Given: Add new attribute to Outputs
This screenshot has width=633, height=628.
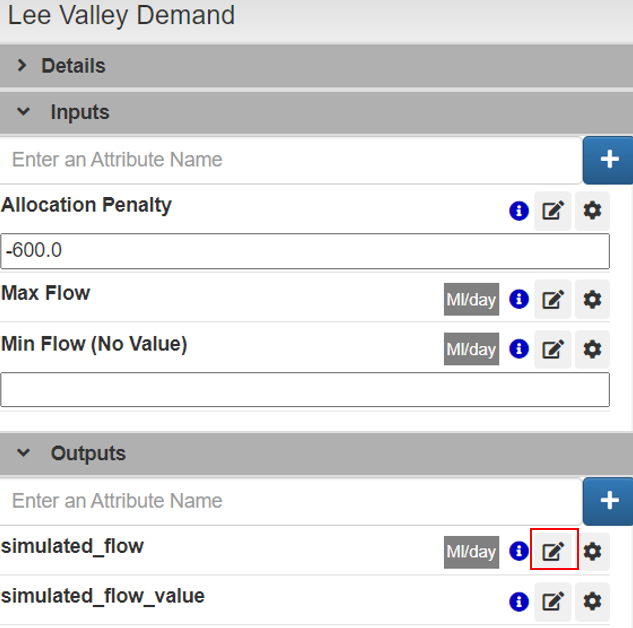Looking at the screenshot, I should click(x=608, y=501).
